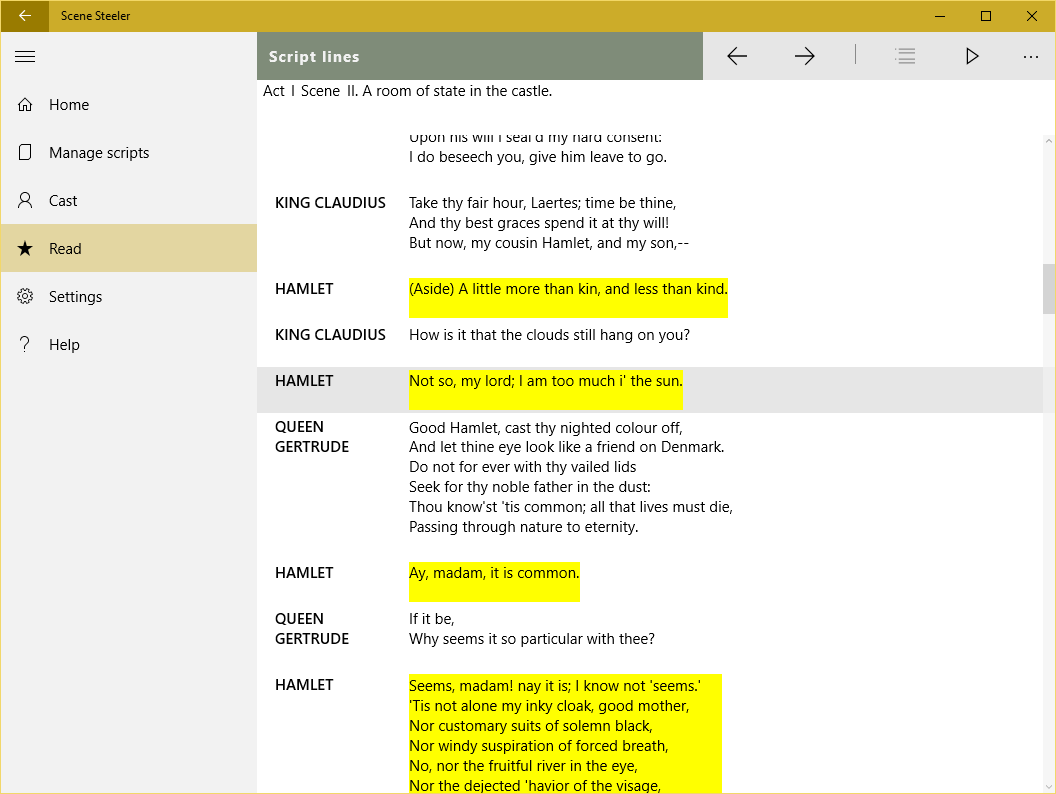Click the scrollbar down arrow
The width and height of the screenshot is (1056, 794).
point(1049,787)
